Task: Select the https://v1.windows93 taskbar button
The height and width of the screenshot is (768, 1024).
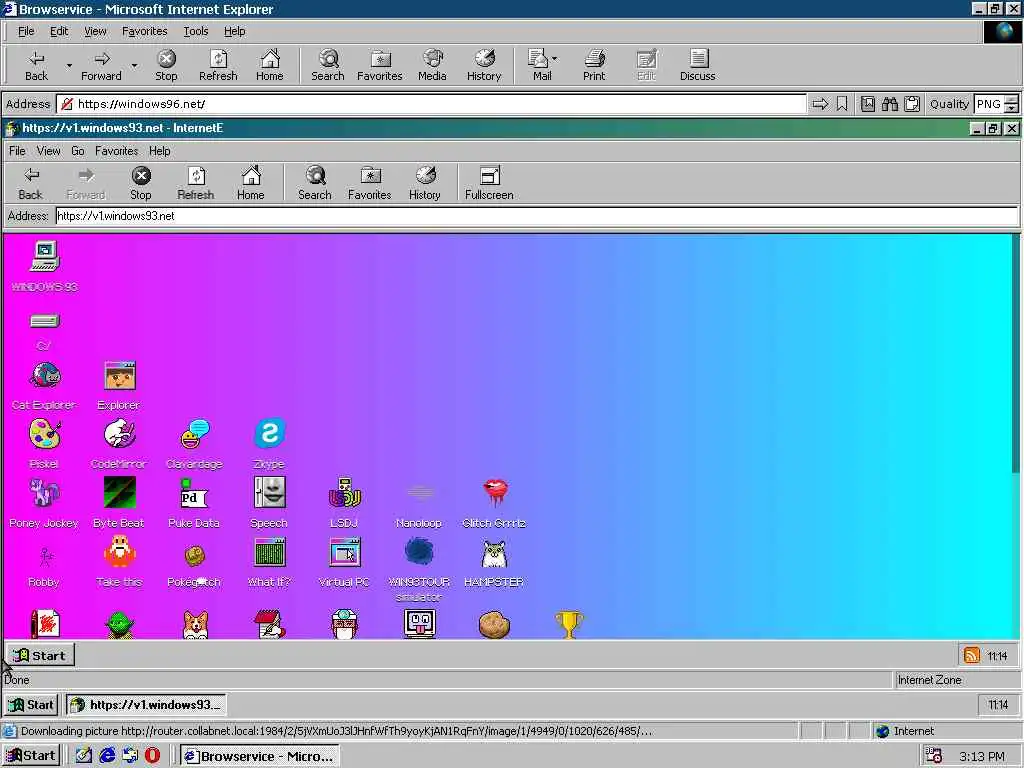Action: (x=146, y=705)
